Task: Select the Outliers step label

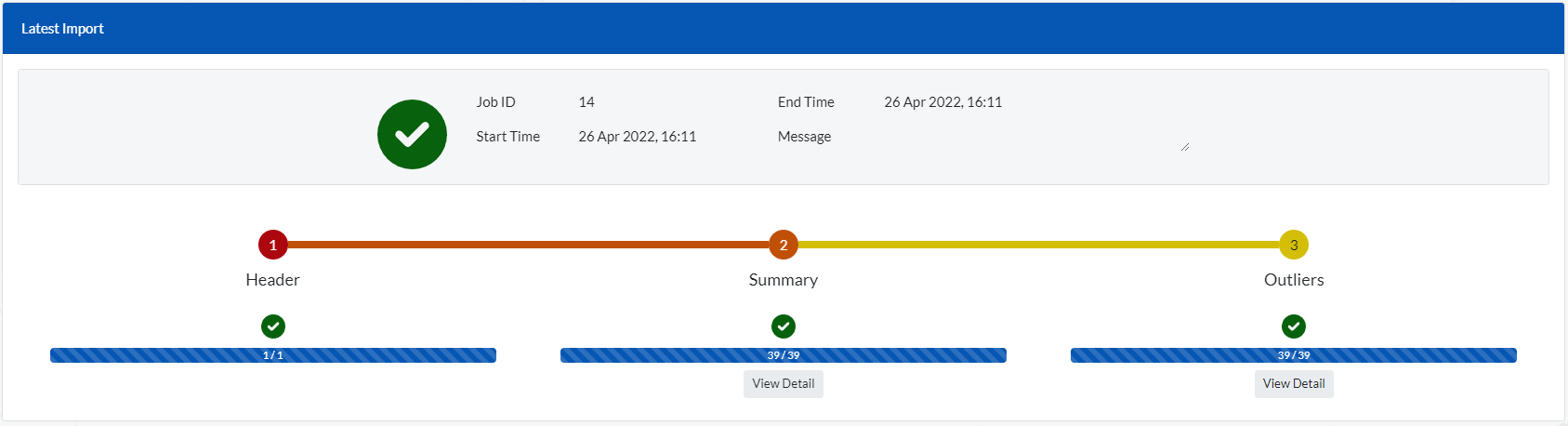Action: [x=1294, y=280]
